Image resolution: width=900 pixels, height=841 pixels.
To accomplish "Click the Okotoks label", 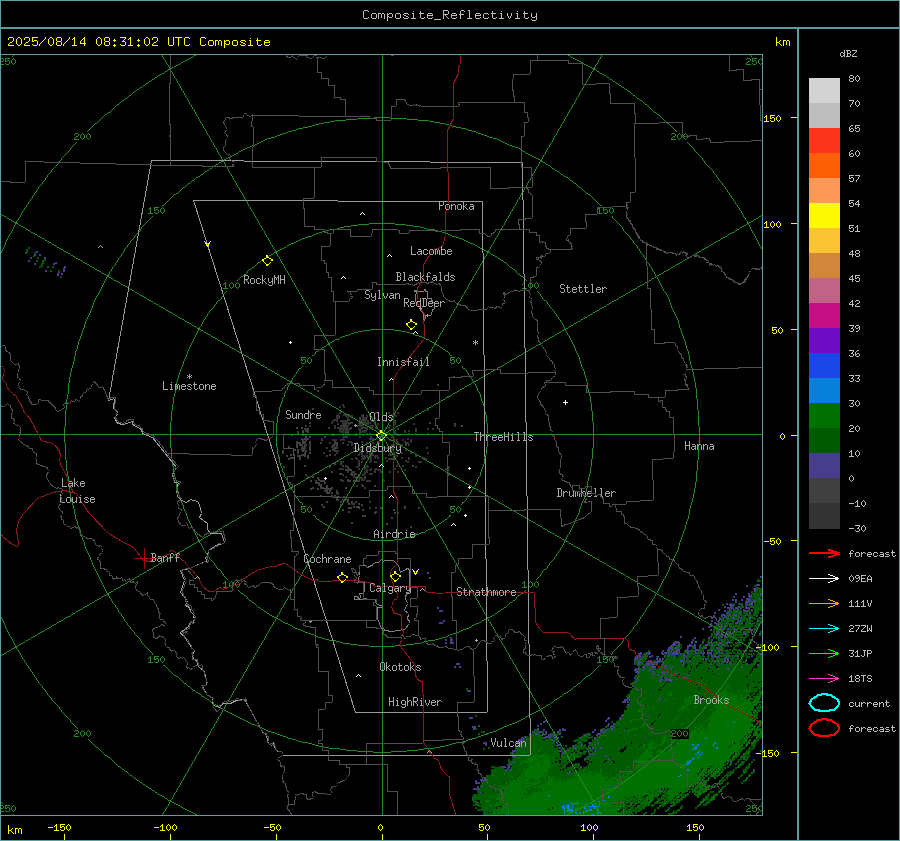I will pyautogui.click(x=400, y=667).
